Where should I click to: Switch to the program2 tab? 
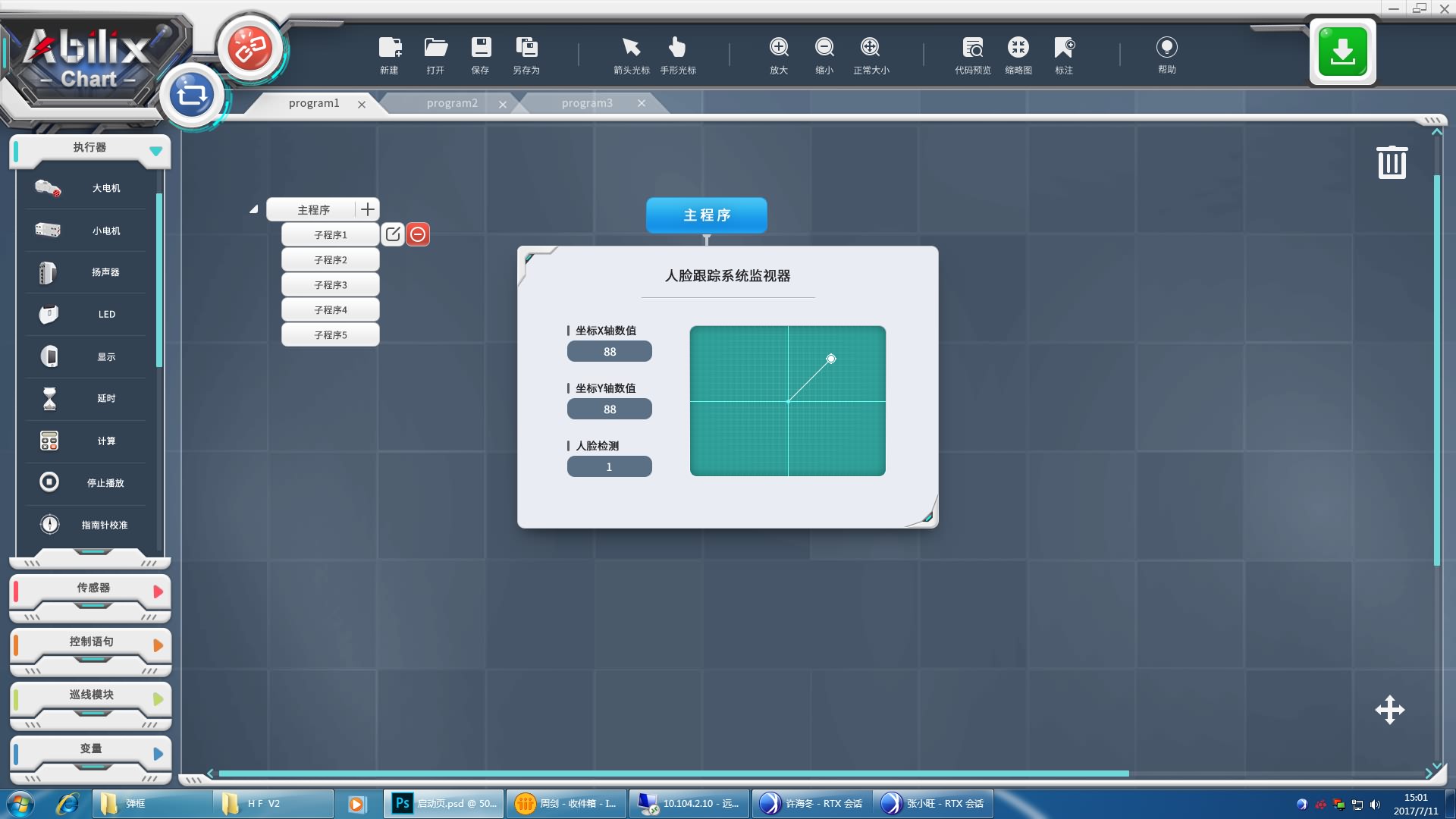(x=452, y=103)
